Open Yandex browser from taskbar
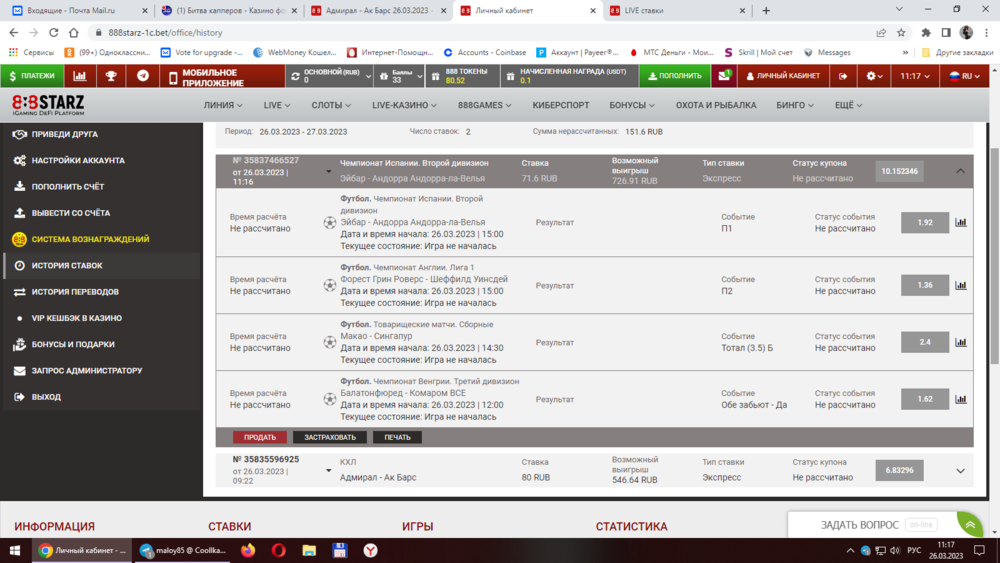 371,550
